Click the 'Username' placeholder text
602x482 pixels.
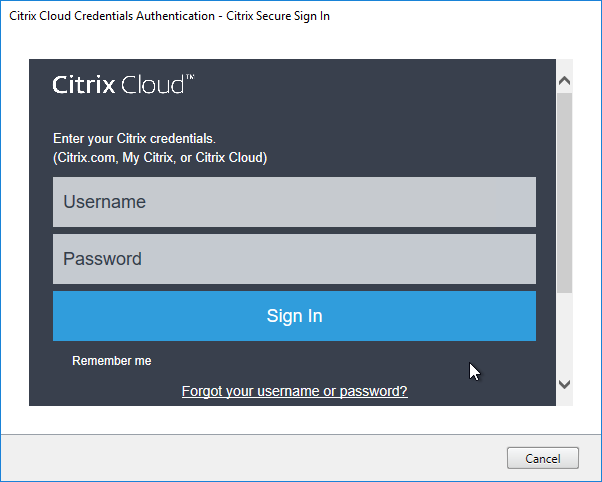click(x=104, y=202)
